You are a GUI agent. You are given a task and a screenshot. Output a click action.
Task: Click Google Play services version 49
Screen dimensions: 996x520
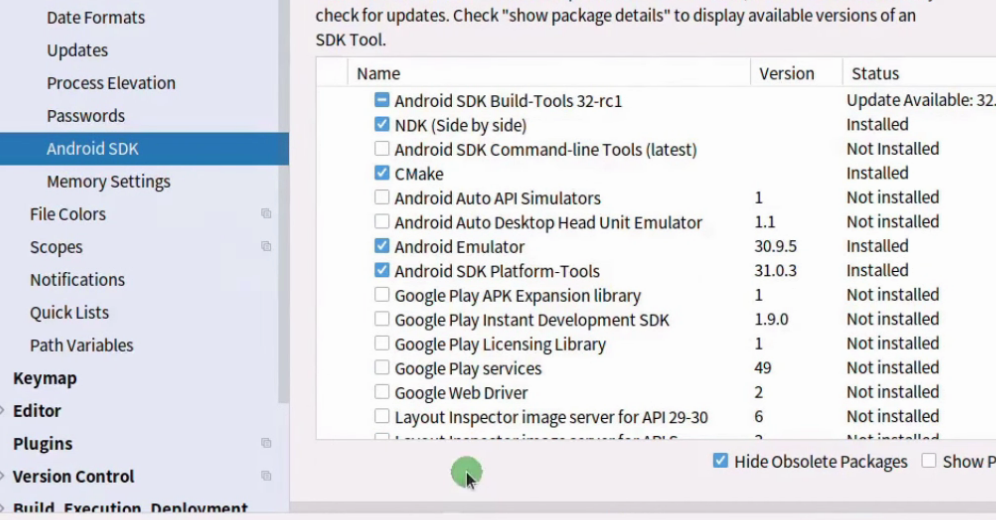click(763, 368)
